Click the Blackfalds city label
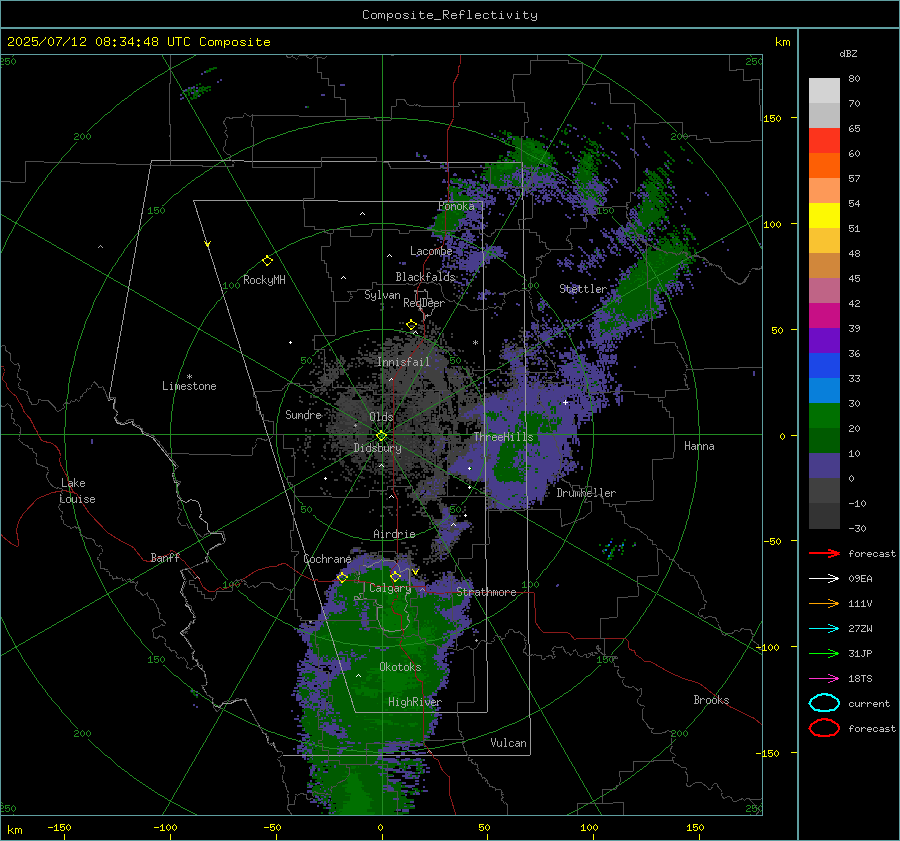The height and width of the screenshot is (841, 900). pos(425,277)
